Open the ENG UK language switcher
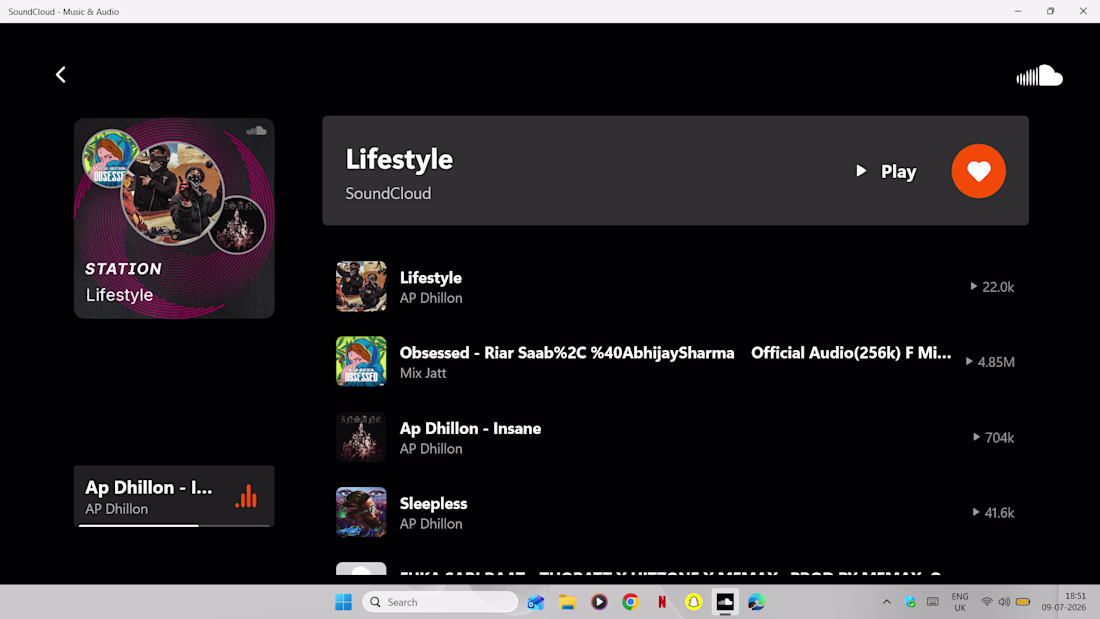The height and width of the screenshot is (619, 1100). click(960, 602)
